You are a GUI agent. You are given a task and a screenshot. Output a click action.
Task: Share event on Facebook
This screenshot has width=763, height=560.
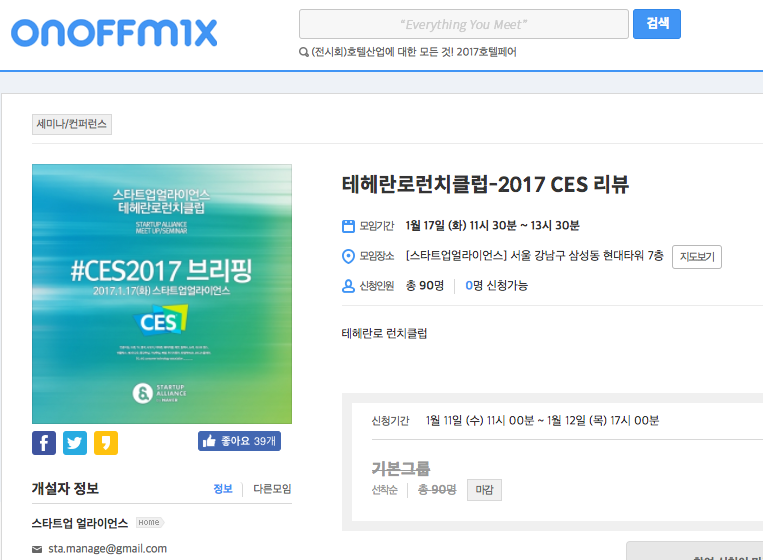tap(44, 442)
